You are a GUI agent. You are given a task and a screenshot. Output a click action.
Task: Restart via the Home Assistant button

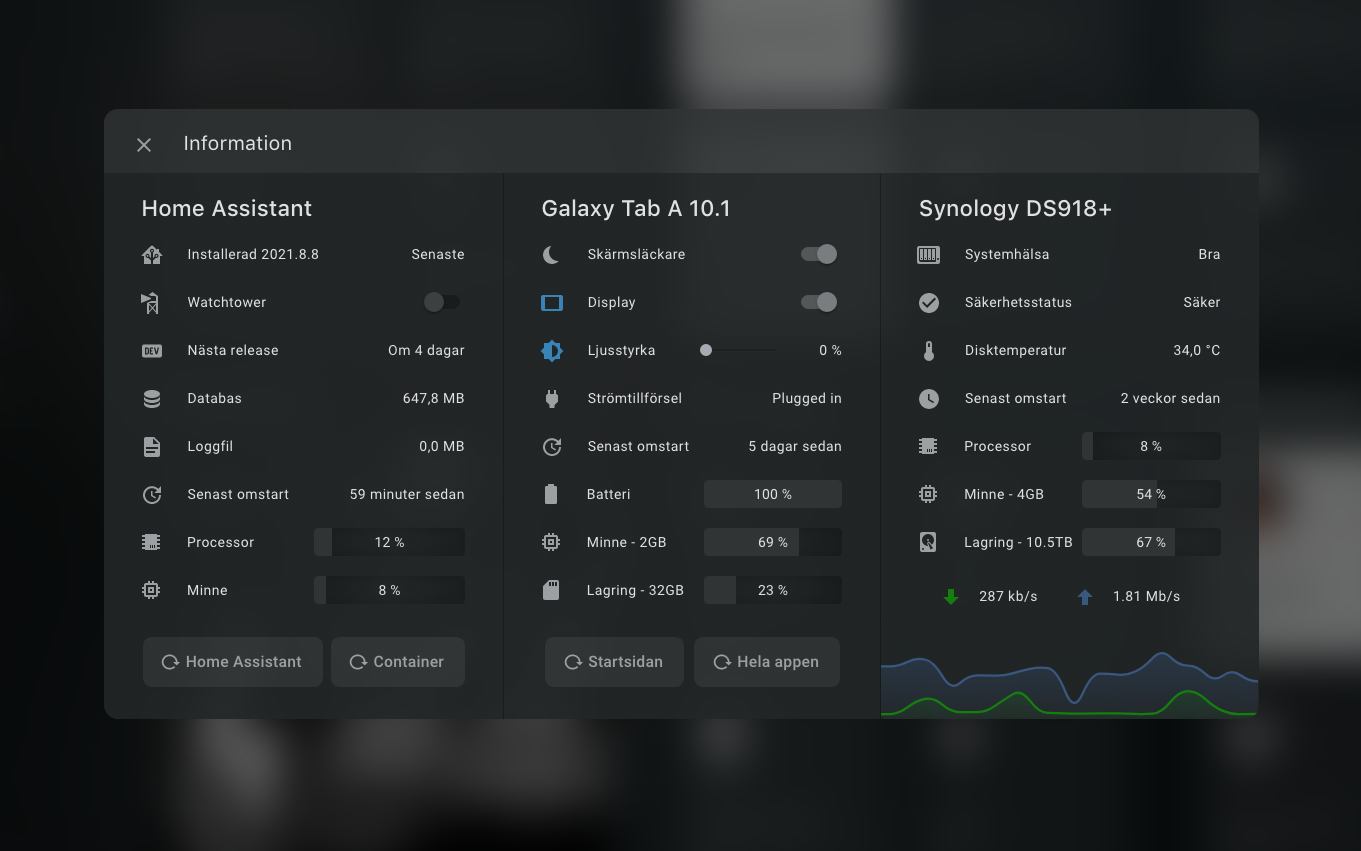pos(233,662)
